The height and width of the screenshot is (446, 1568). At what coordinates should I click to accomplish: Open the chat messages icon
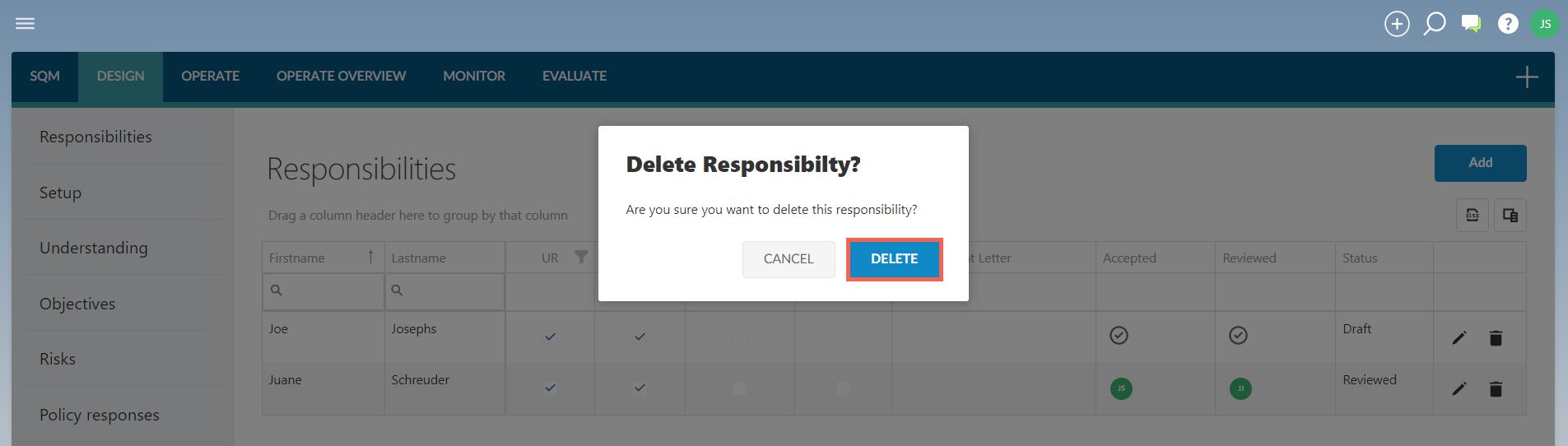click(x=1471, y=24)
